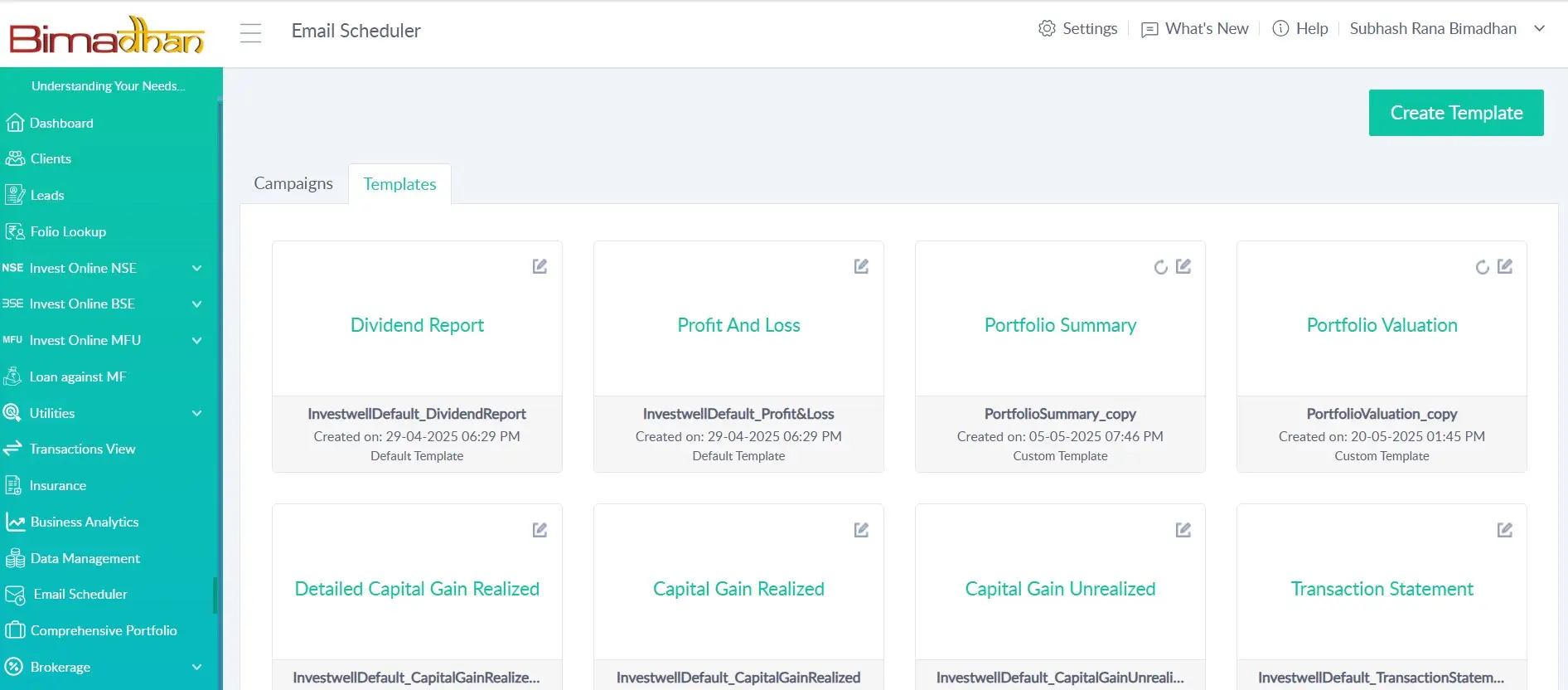Open the Dividend Report template title

point(417,325)
